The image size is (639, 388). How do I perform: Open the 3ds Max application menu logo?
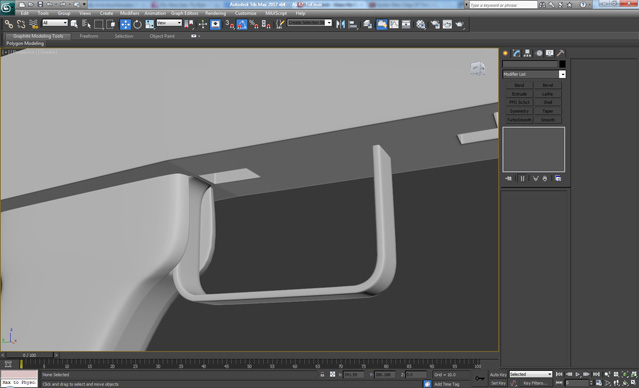point(7,7)
